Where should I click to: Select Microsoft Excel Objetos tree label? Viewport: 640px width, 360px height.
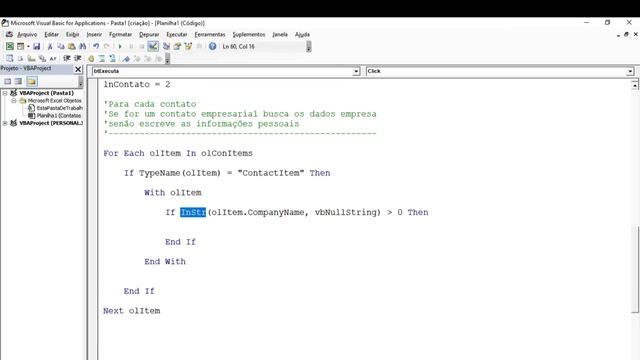tap(54, 100)
